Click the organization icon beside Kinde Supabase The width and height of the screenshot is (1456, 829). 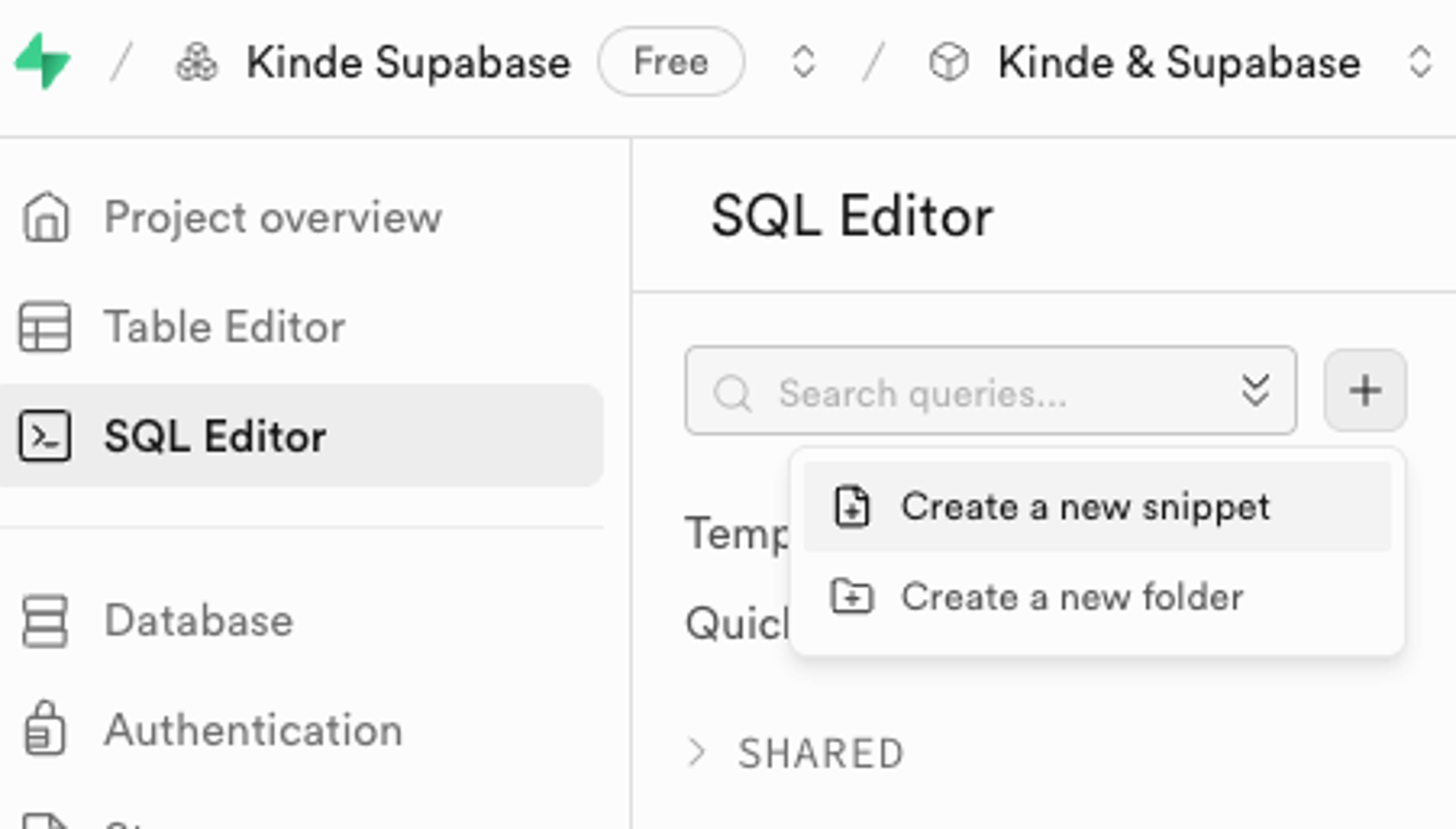(x=197, y=63)
